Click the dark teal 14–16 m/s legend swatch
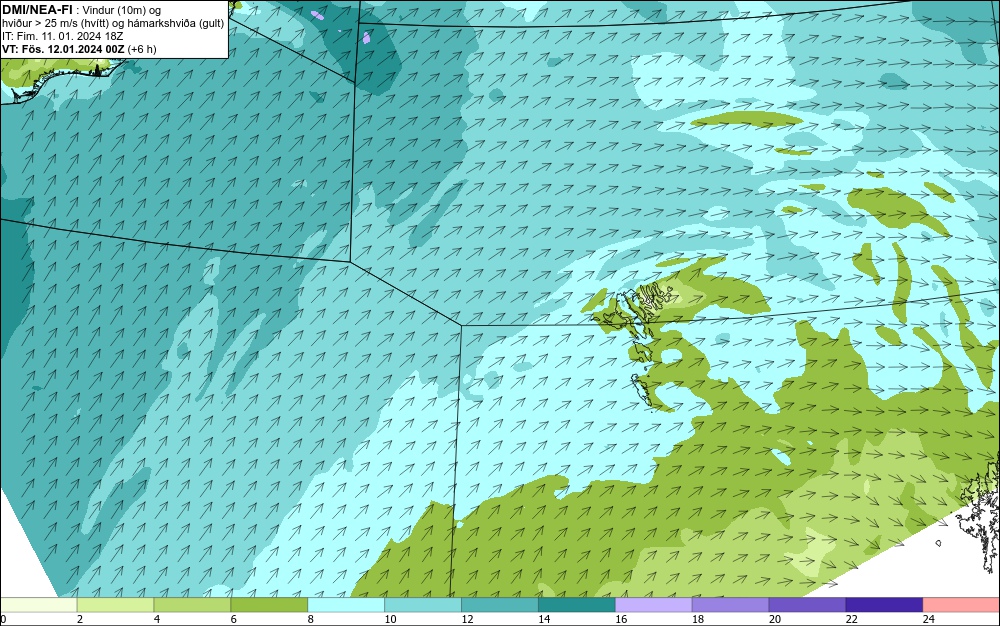Viewport: 1000px width, 626px height. (x=577, y=605)
